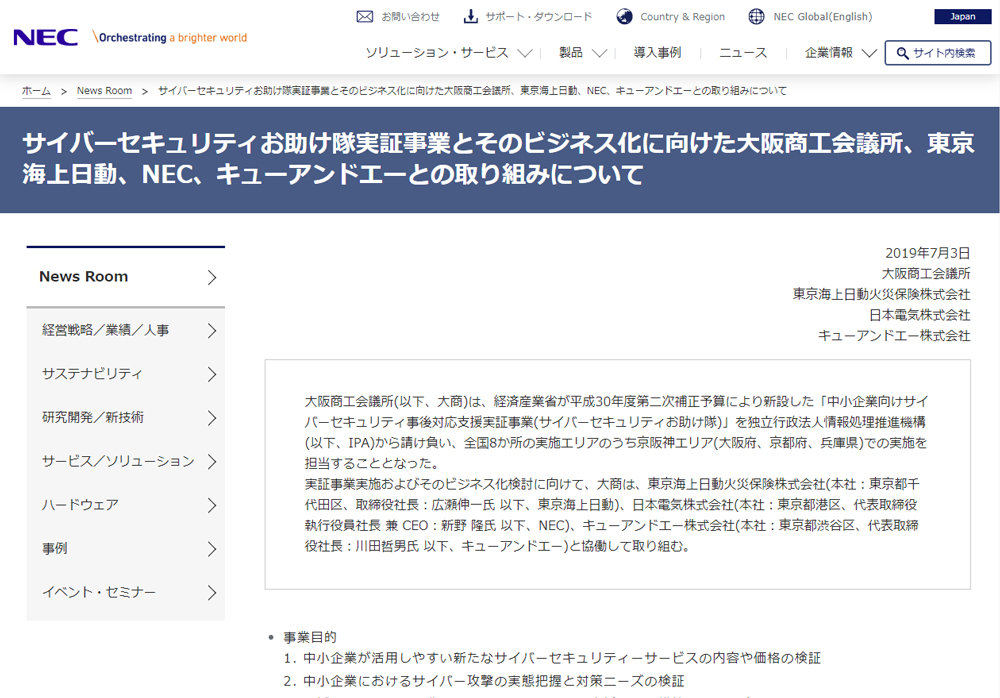Image resolution: width=1000 pixels, height=698 pixels.
Task: Open ニュース navigation item
Action: point(743,53)
